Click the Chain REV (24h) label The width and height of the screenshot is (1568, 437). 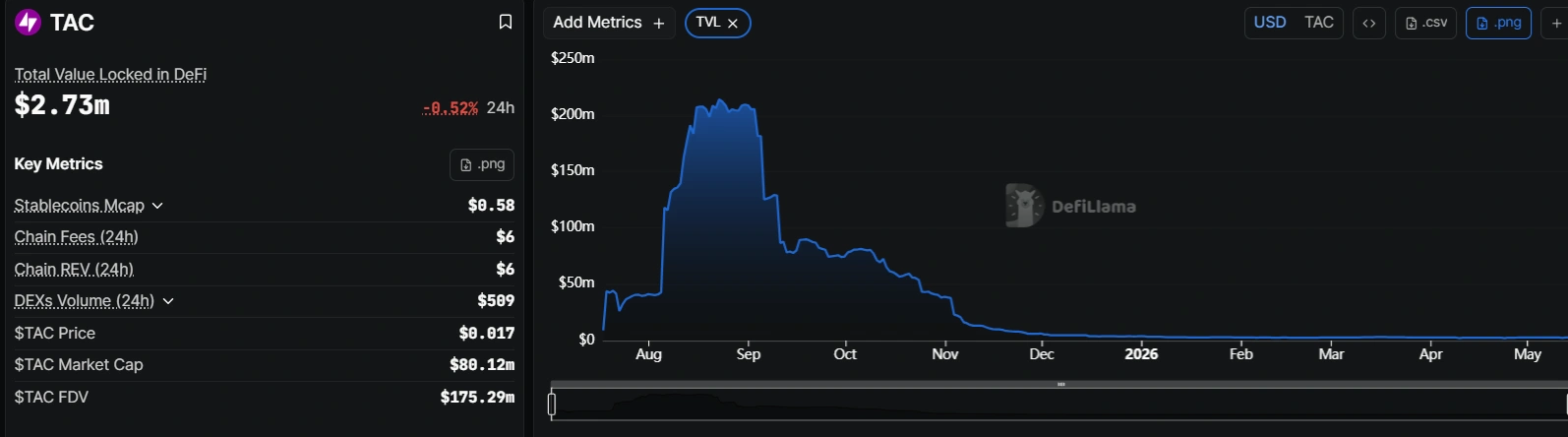(74, 270)
